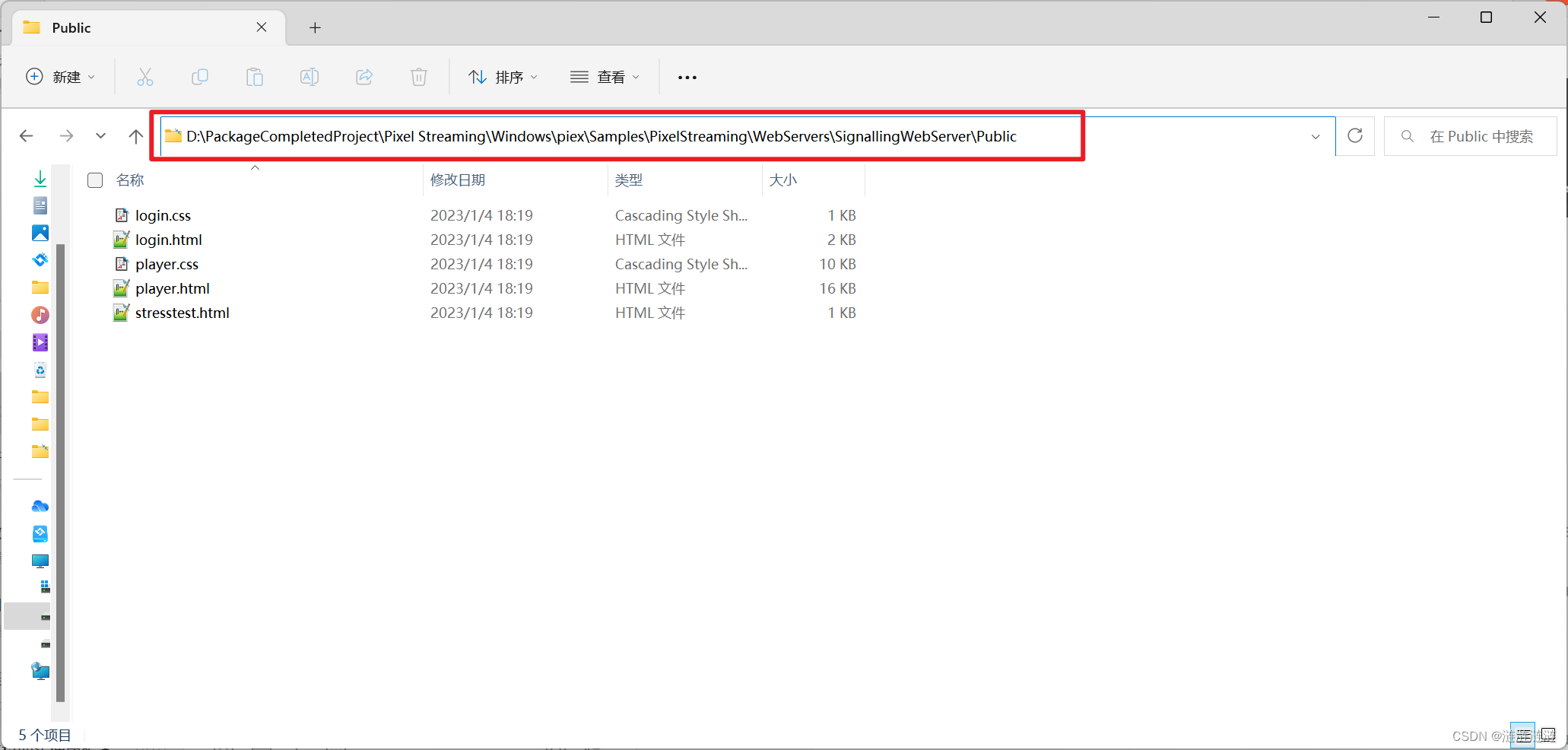Click the 10 KB size cell
The height and width of the screenshot is (750, 1568).
[837, 264]
